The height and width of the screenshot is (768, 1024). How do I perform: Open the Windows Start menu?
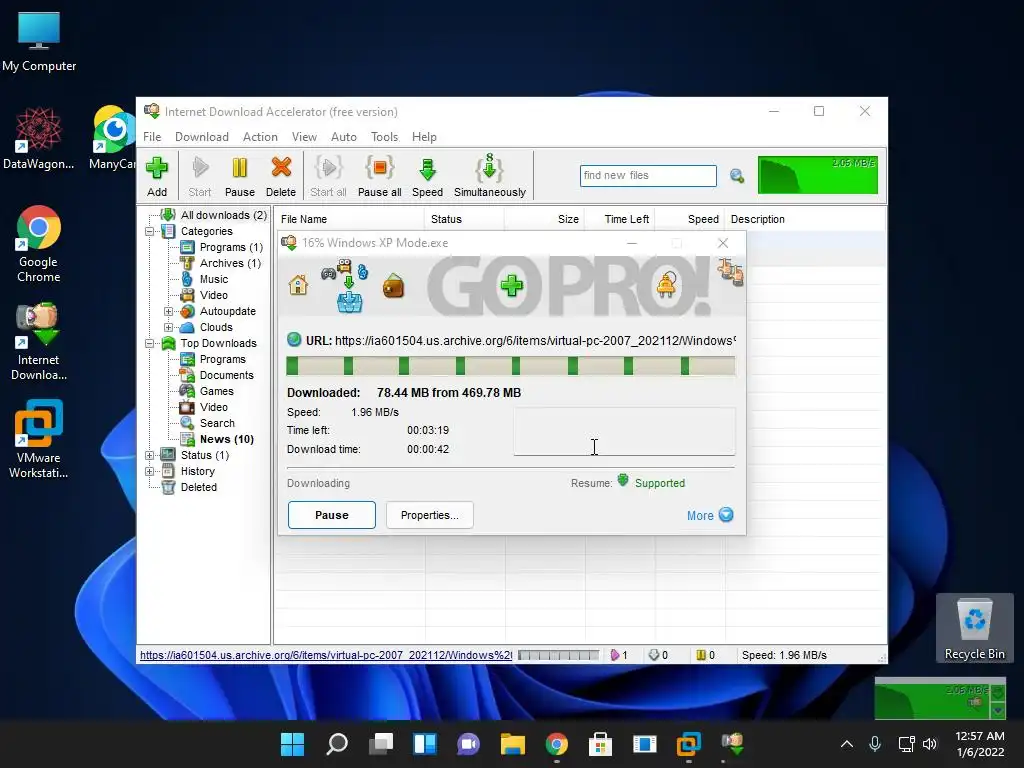tap(293, 744)
